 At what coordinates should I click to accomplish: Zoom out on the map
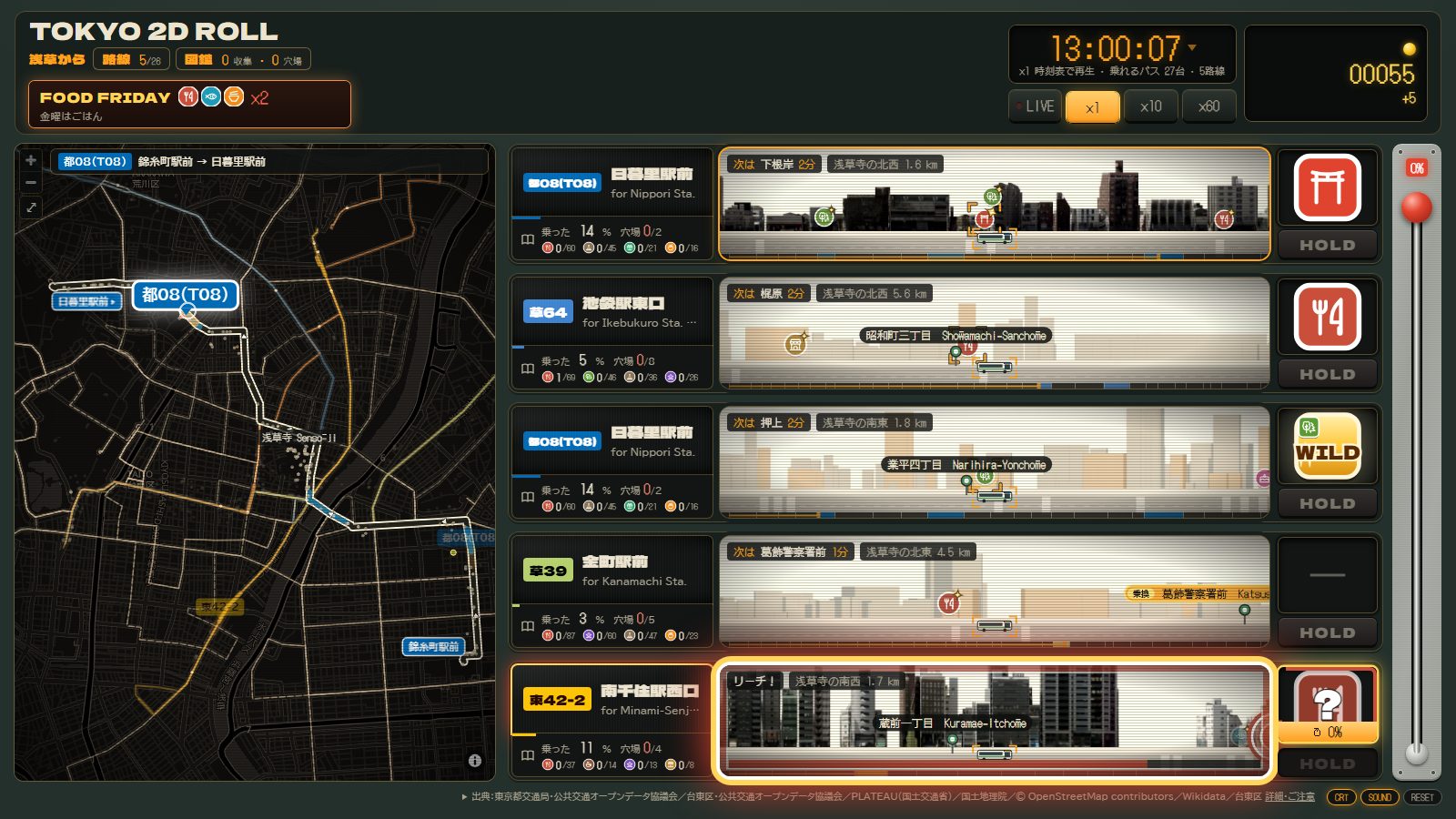tap(31, 183)
